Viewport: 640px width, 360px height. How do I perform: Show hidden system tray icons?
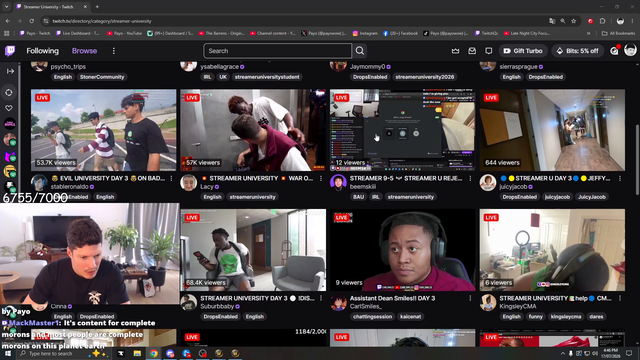pos(563,353)
